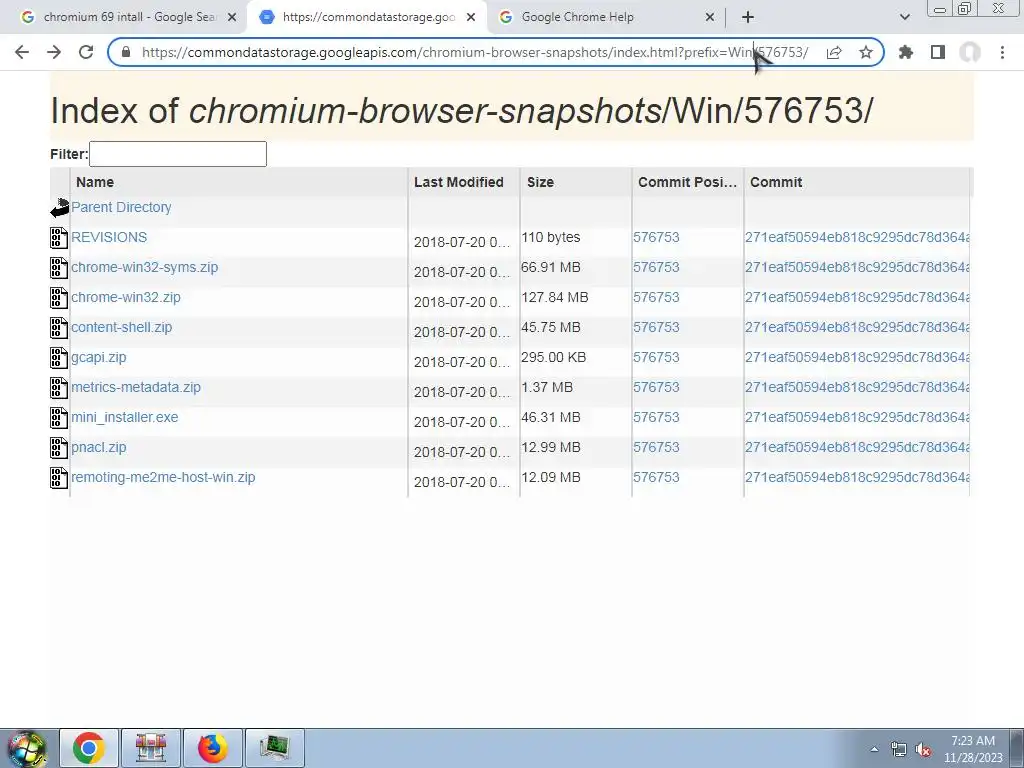This screenshot has width=1024, height=768.
Task: View site info via lock icon
Action: (x=126, y=52)
